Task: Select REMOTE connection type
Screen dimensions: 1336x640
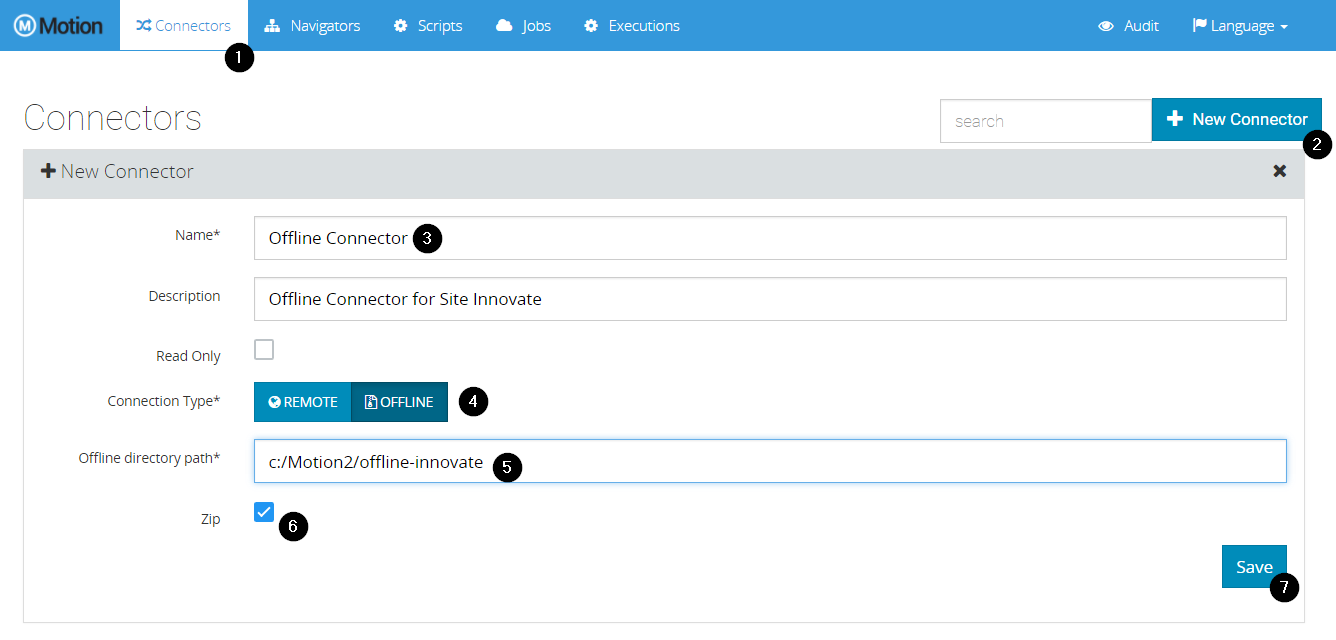Action: (303, 402)
